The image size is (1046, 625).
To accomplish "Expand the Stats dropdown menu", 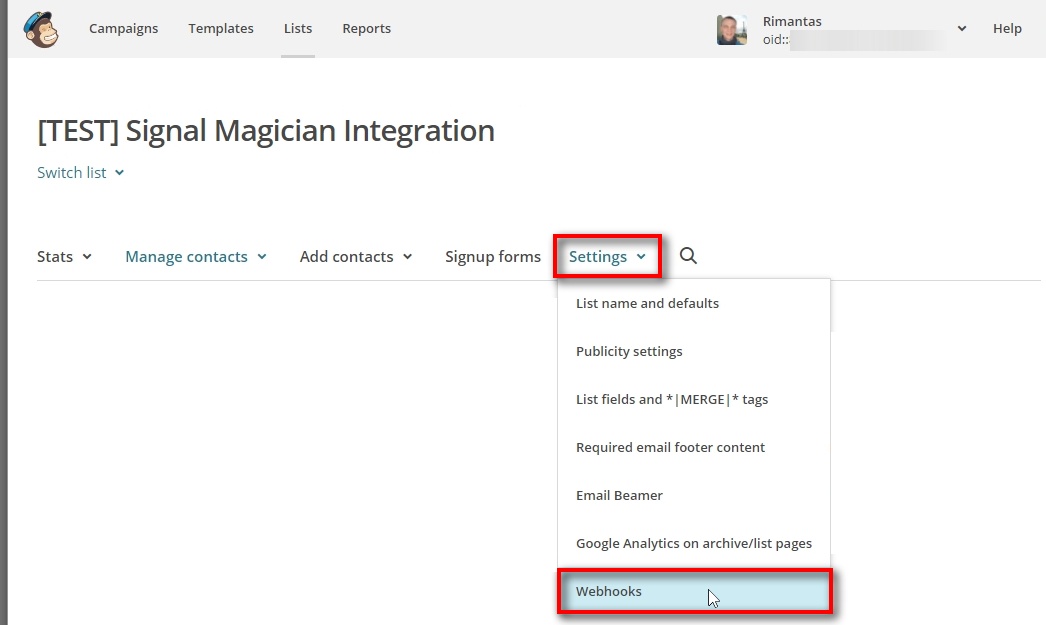I will pos(64,257).
